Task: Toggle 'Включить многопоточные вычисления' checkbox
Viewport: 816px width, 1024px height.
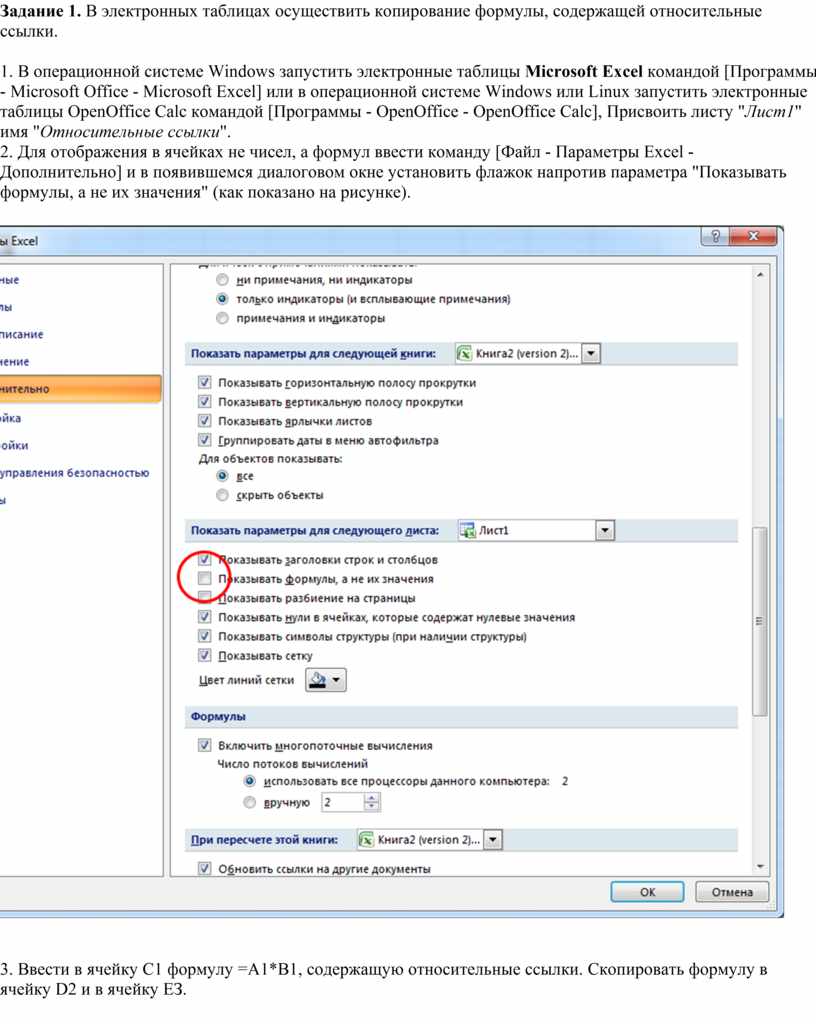Action: pos(204,745)
